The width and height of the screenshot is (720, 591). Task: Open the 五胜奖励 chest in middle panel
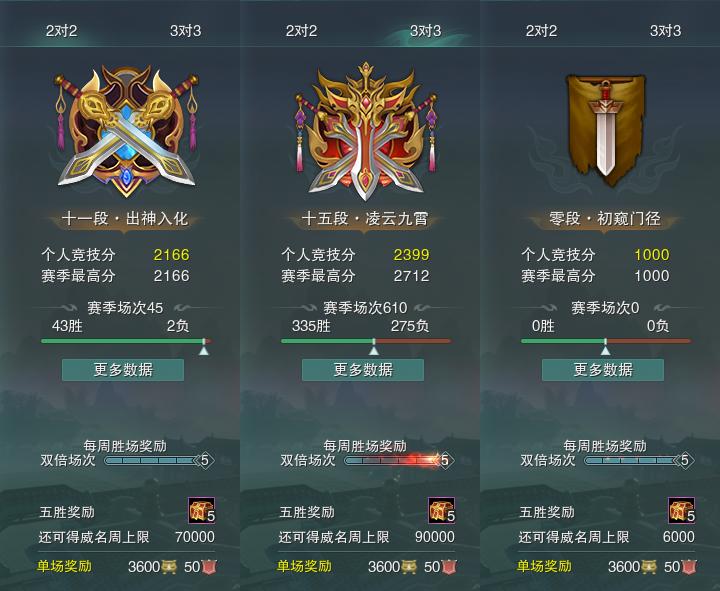[442, 510]
